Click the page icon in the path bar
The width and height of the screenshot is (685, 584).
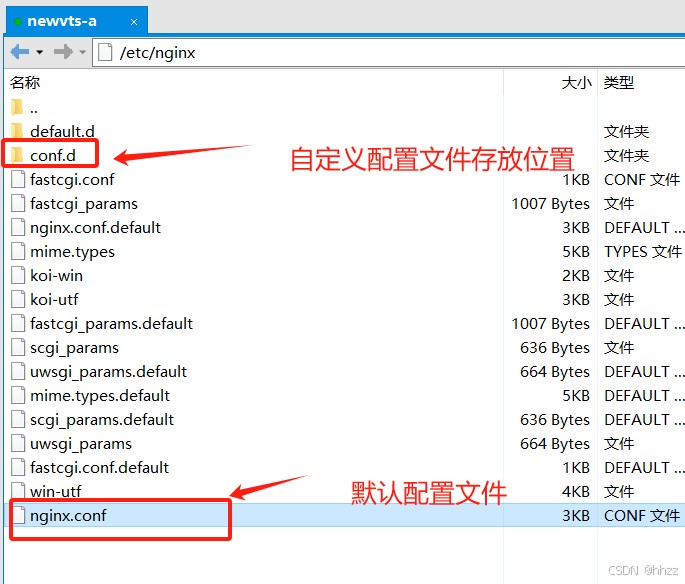coord(105,52)
